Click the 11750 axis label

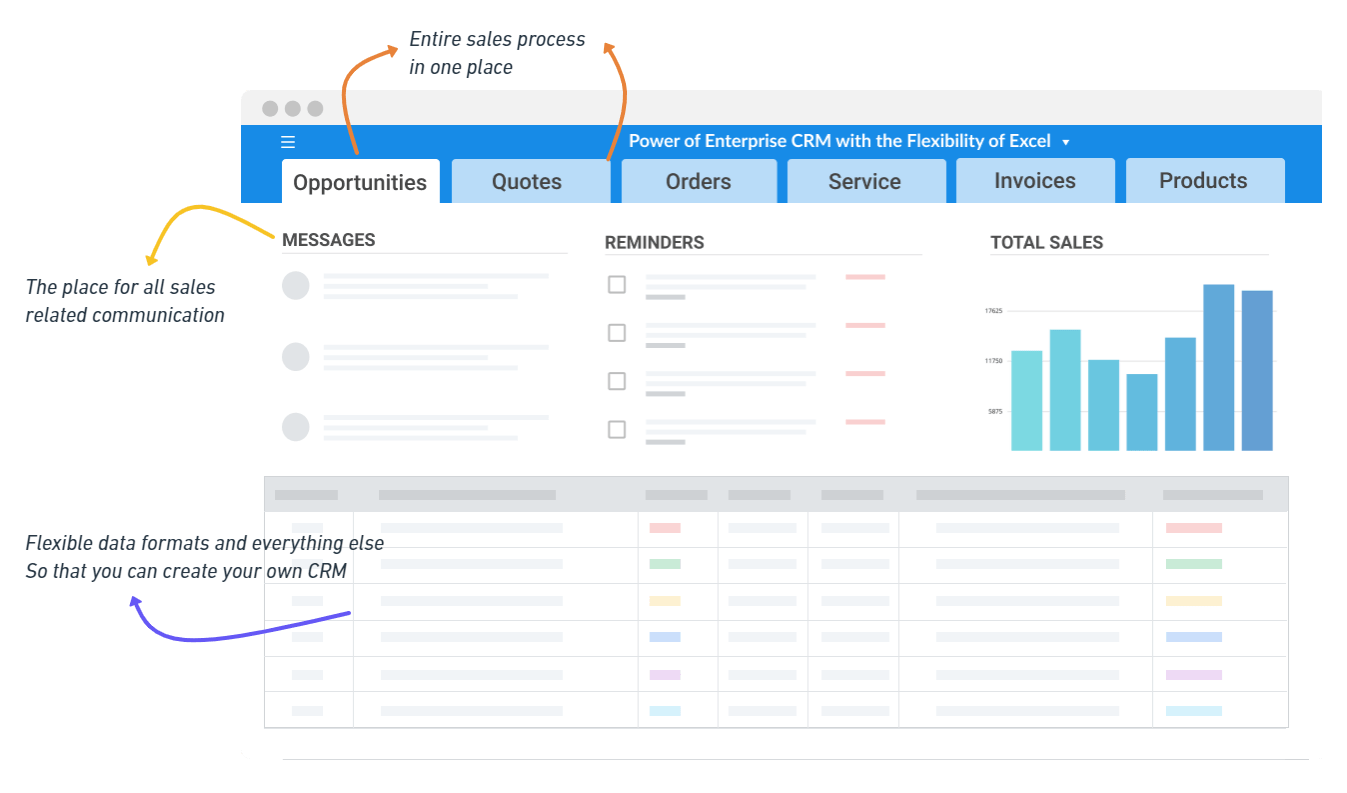[993, 361]
